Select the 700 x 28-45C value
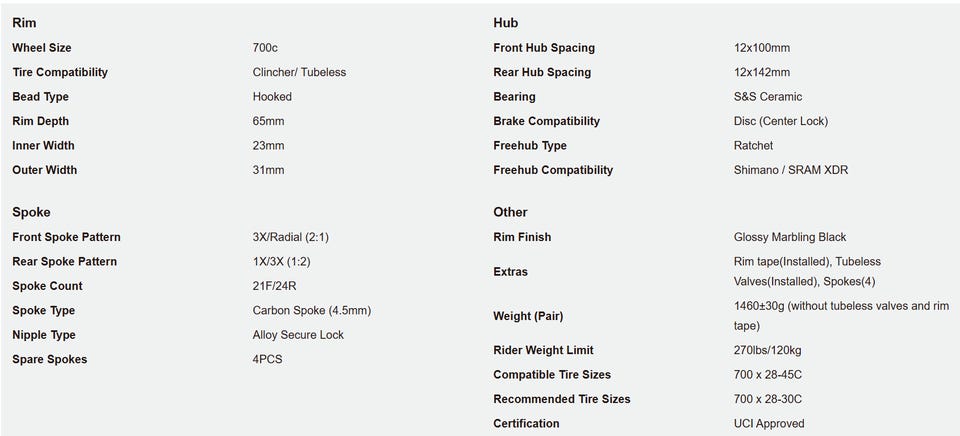Viewport: 960px width, 436px height. click(x=768, y=375)
